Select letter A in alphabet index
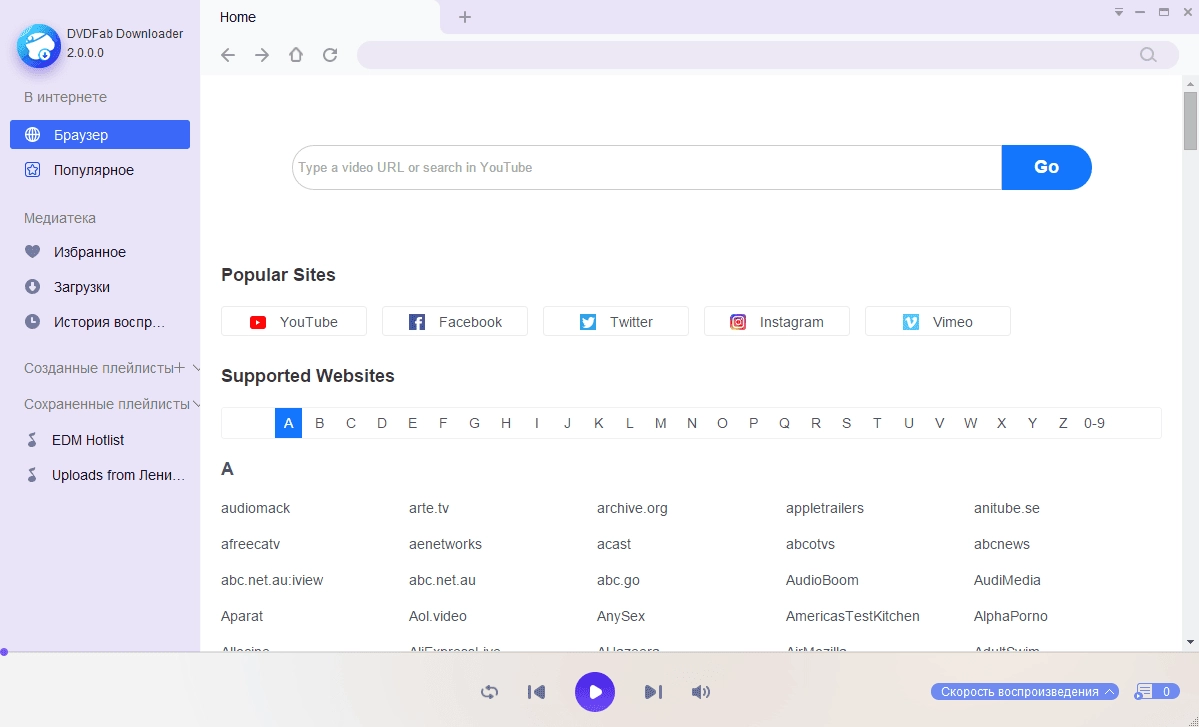The width and height of the screenshot is (1199, 727). click(x=288, y=423)
